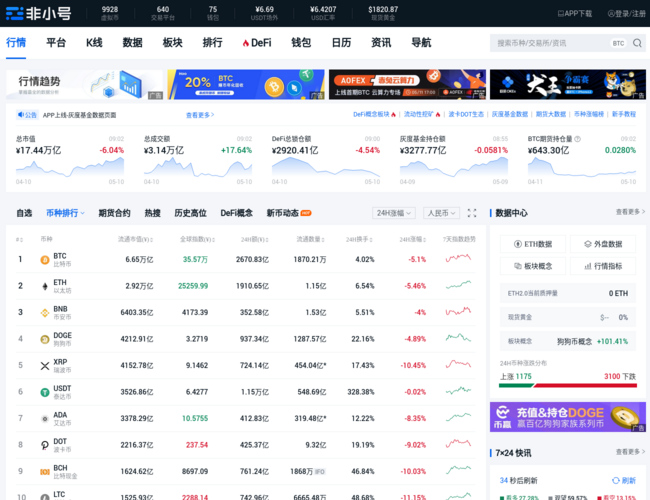The width and height of the screenshot is (650, 500).
Task: Select the 期货合约 table tab
Action: [114, 213]
